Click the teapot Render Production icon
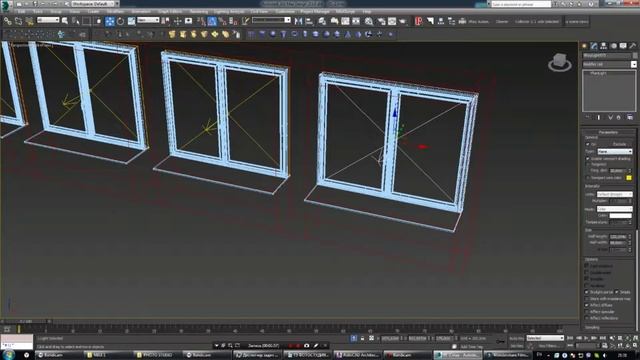This screenshot has width=640, height=360. (x=402, y=21)
